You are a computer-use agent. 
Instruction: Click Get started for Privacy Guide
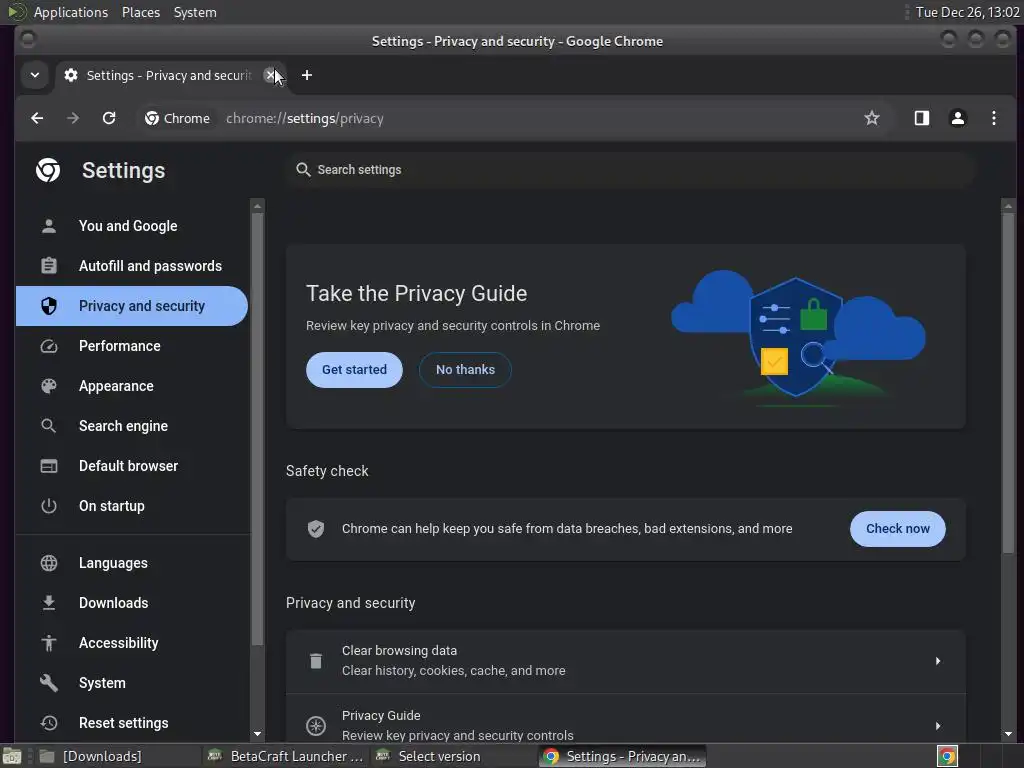pyautogui.click(x=355, y=370)
